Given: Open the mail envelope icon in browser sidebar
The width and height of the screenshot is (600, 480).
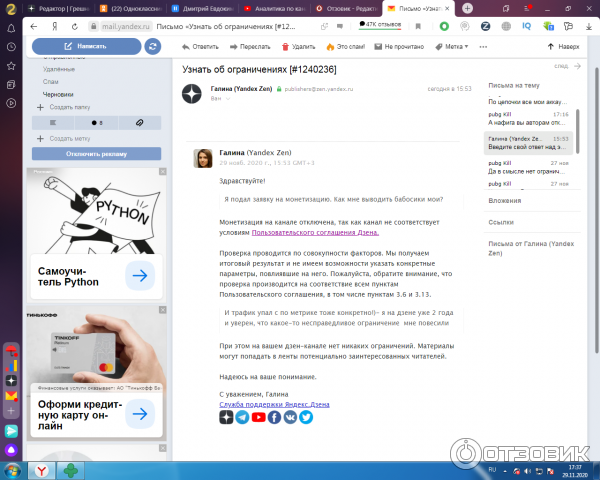Looking at the screenshot, I should [x=11, y=395].
